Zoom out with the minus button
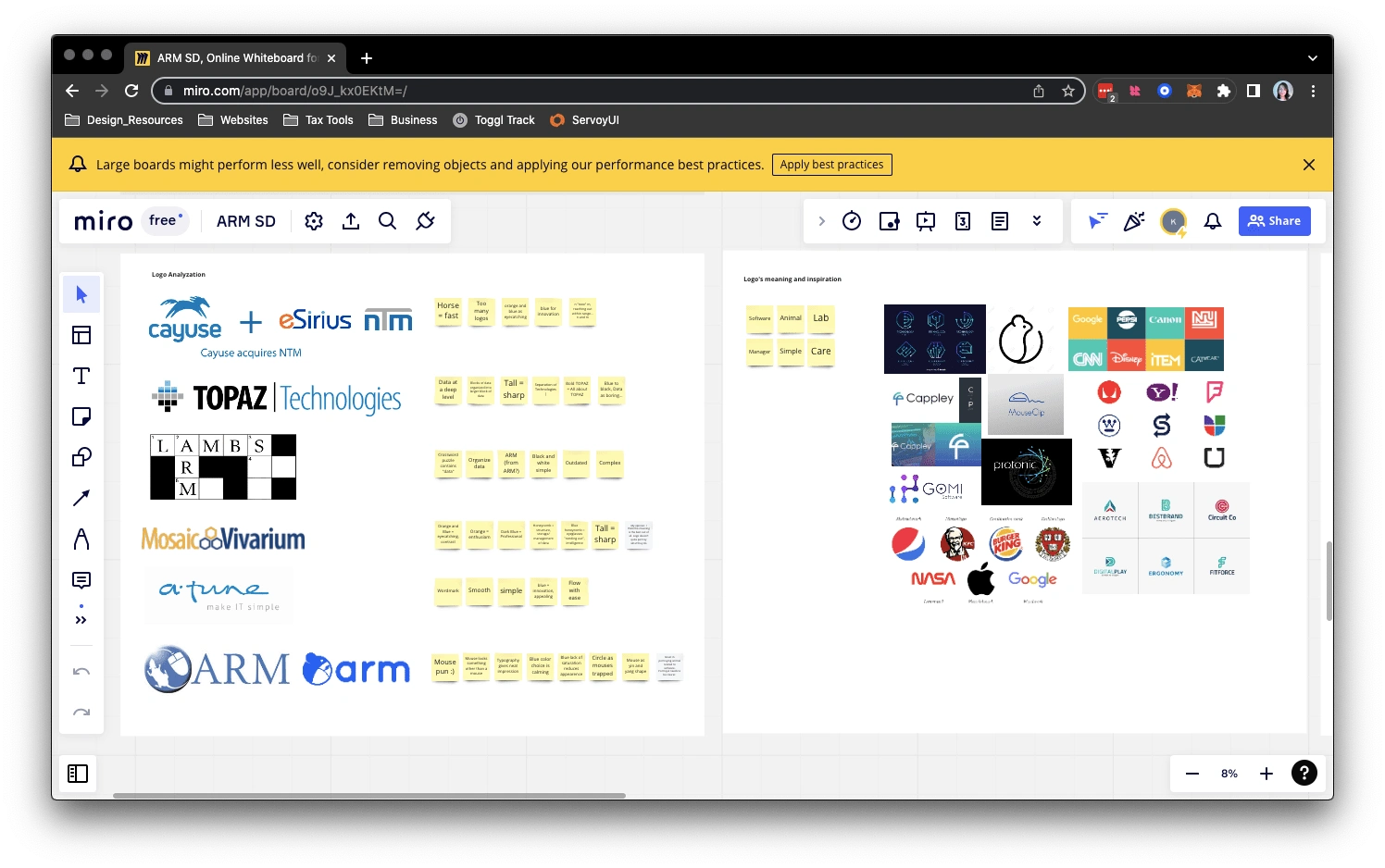Viewport: 1385px width, 868px height. click(x=1192, y=774)
